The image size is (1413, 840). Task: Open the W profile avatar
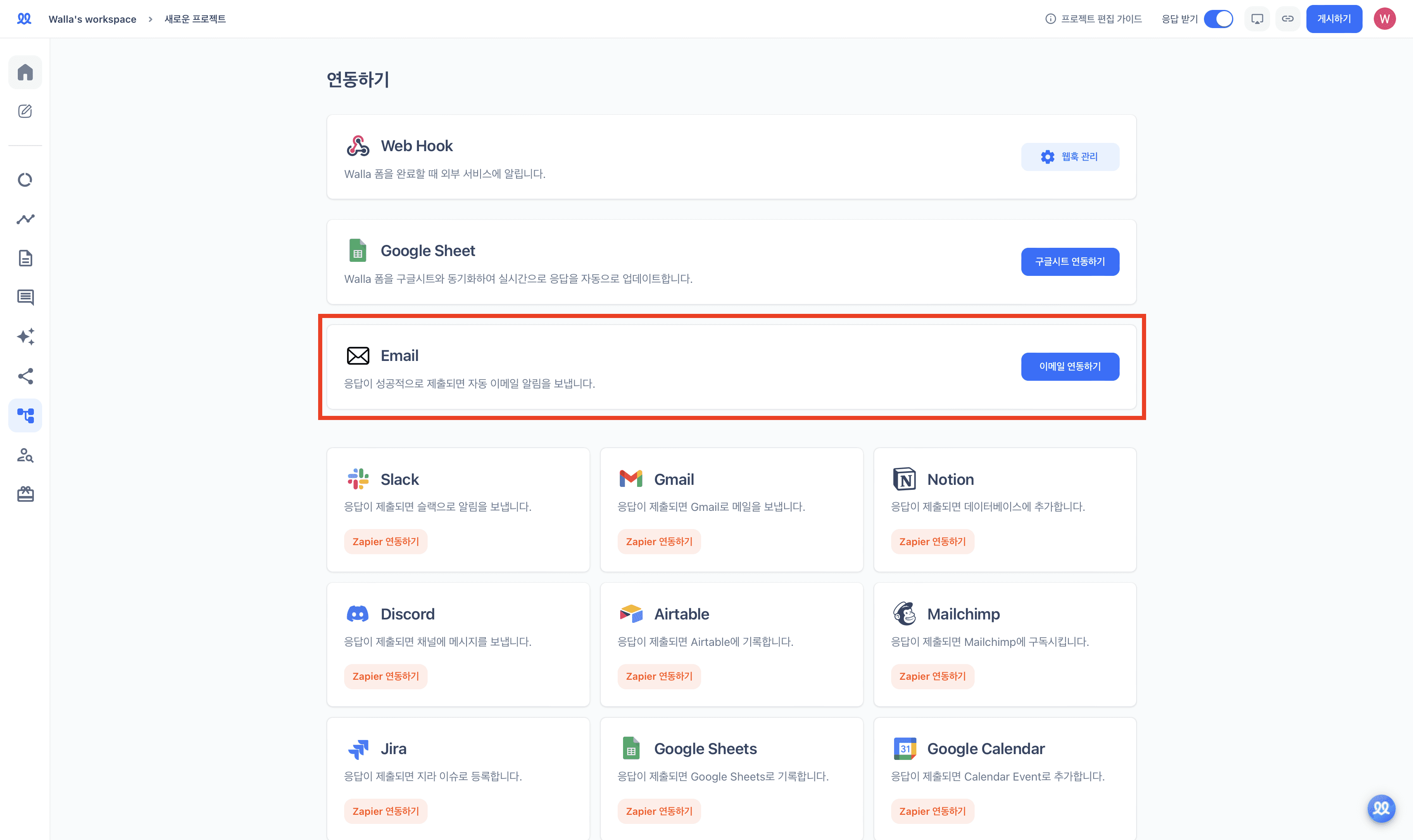(x=1384, y=19)
